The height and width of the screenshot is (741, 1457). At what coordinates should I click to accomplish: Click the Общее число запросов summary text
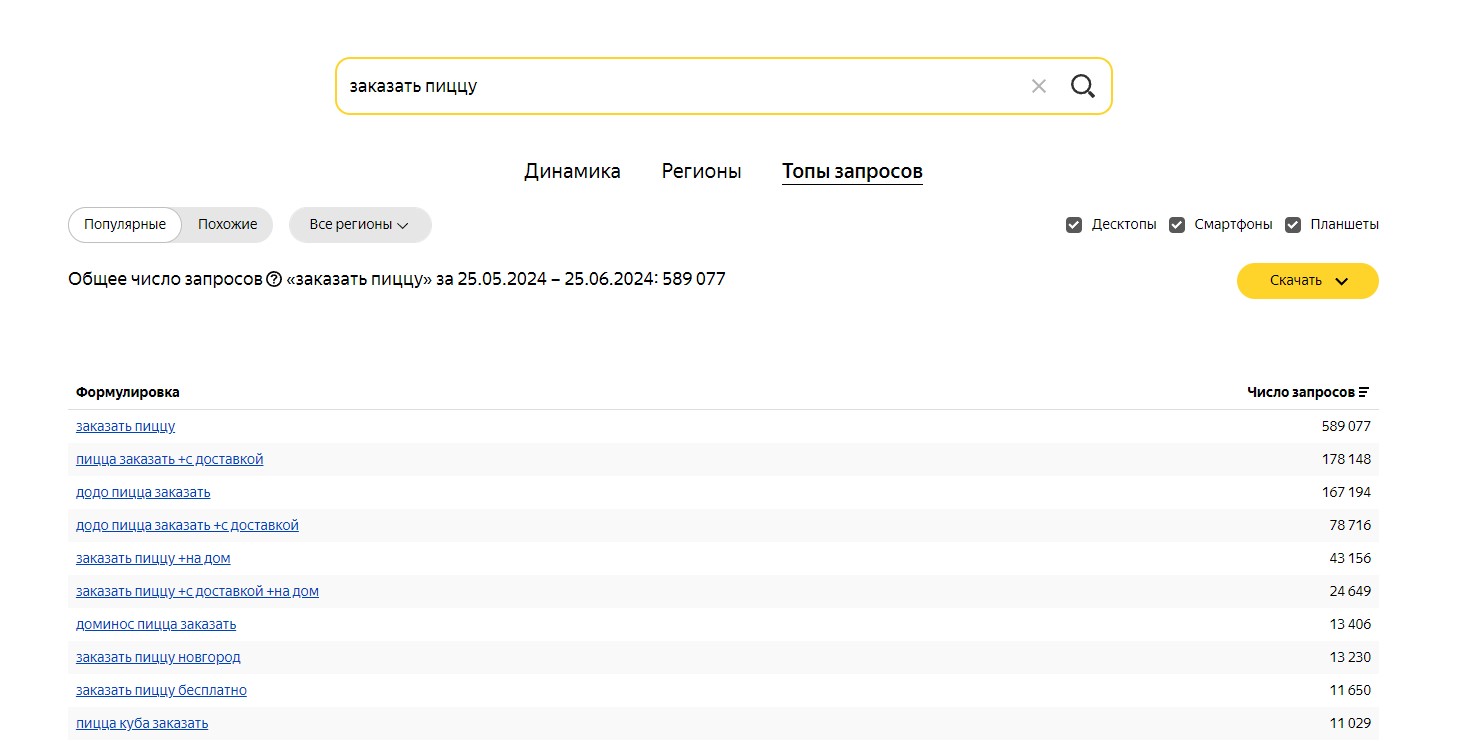[397, 279]
